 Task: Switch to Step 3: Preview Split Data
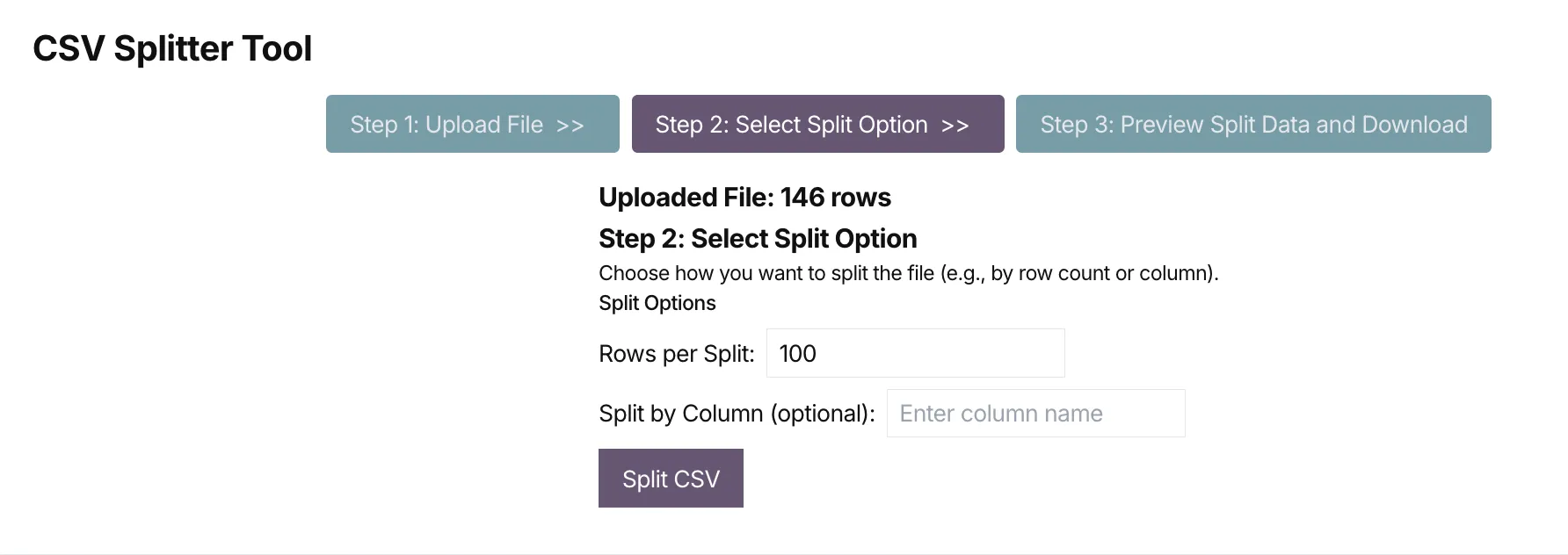[x=1252, y=124]
